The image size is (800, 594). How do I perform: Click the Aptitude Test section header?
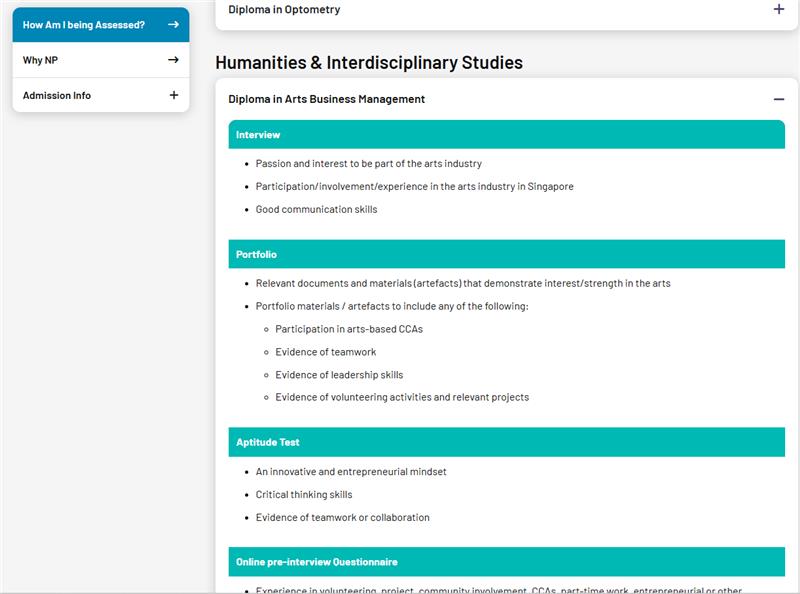(x=506, y=442)
